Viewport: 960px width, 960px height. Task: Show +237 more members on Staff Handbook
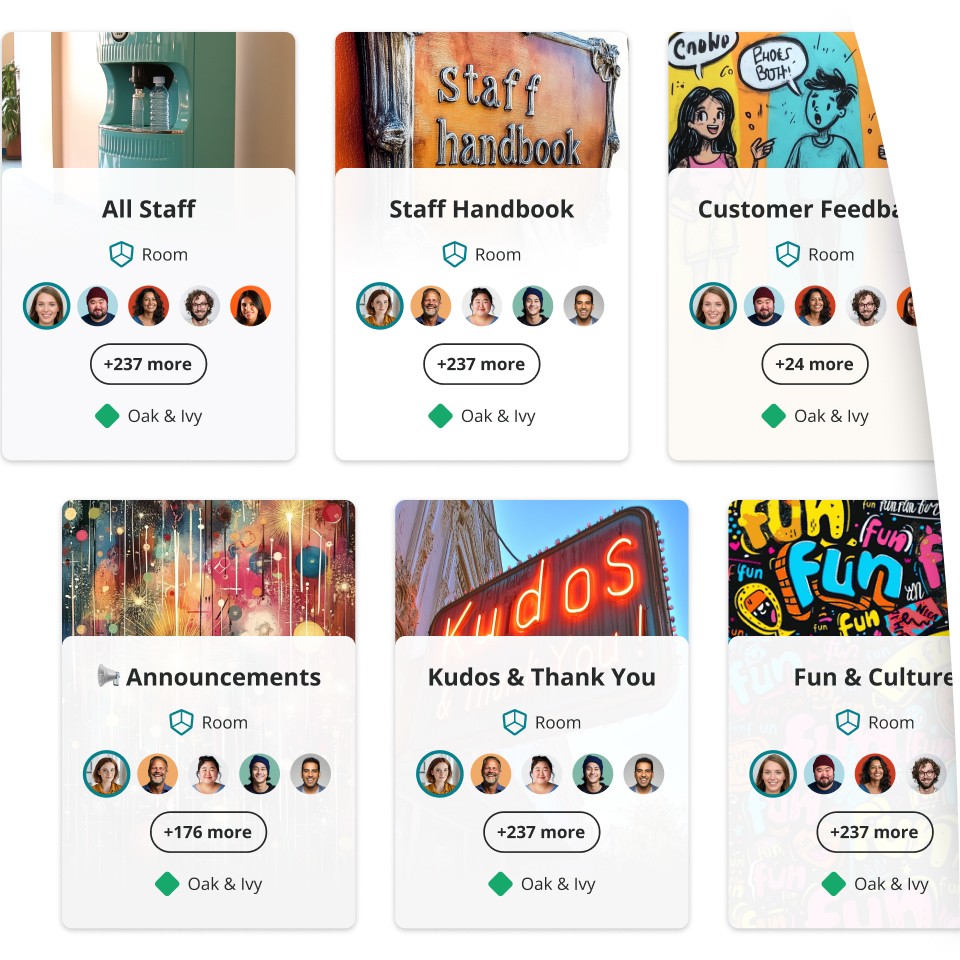pos(481,364)
